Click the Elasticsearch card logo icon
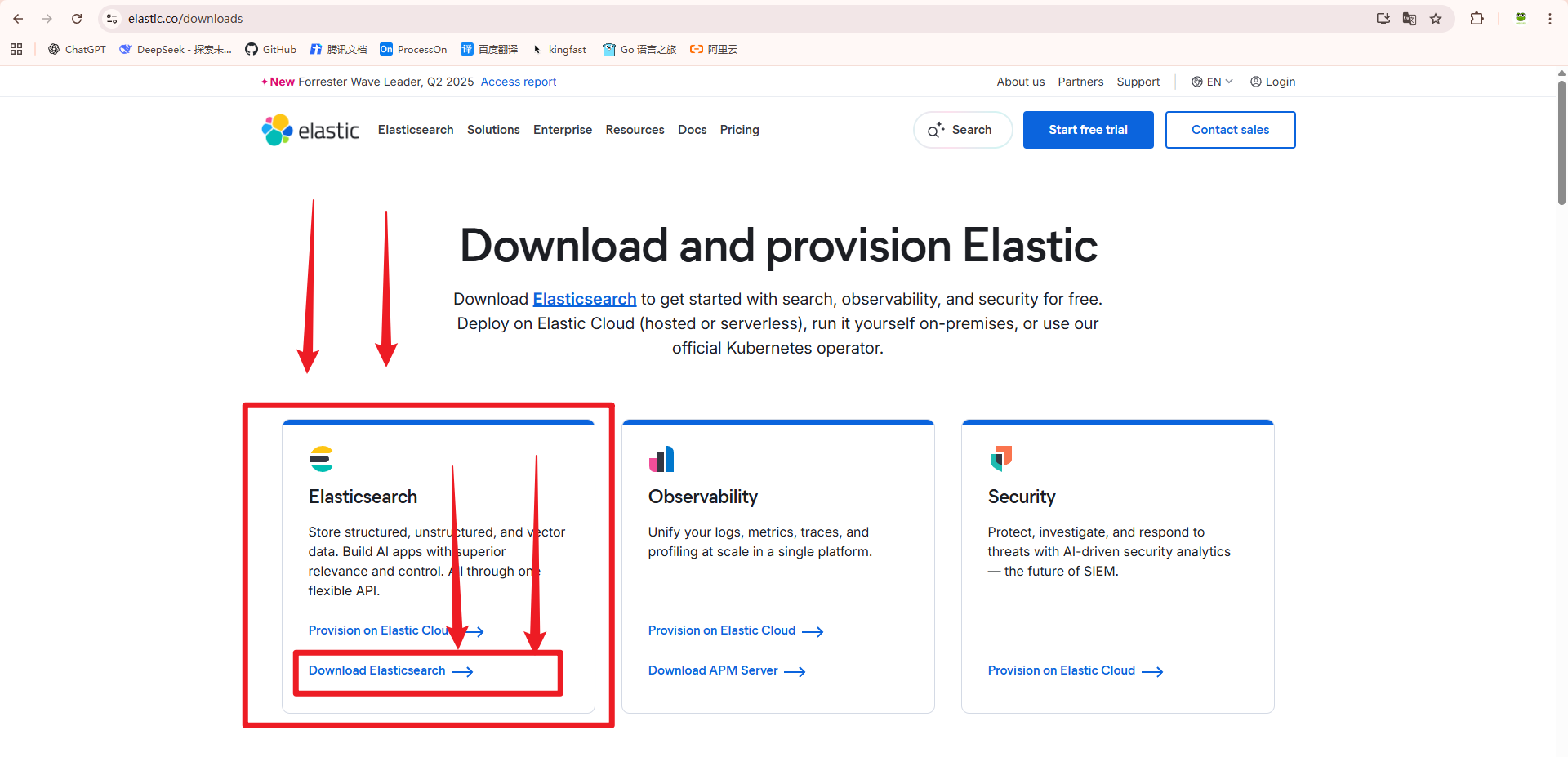 point(321,459)
